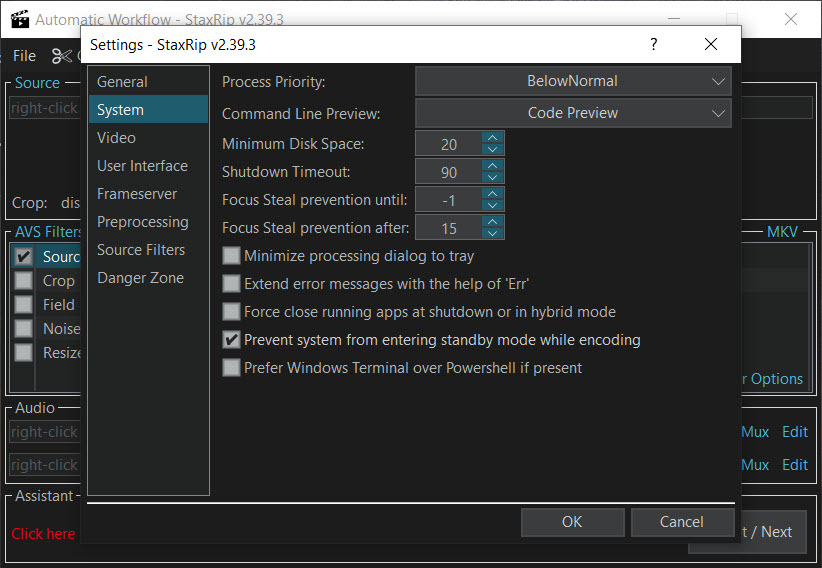The width and height of the screenshot is (822, 568).
Task: Click the second audio right-click field
Action: coord(45,465)
